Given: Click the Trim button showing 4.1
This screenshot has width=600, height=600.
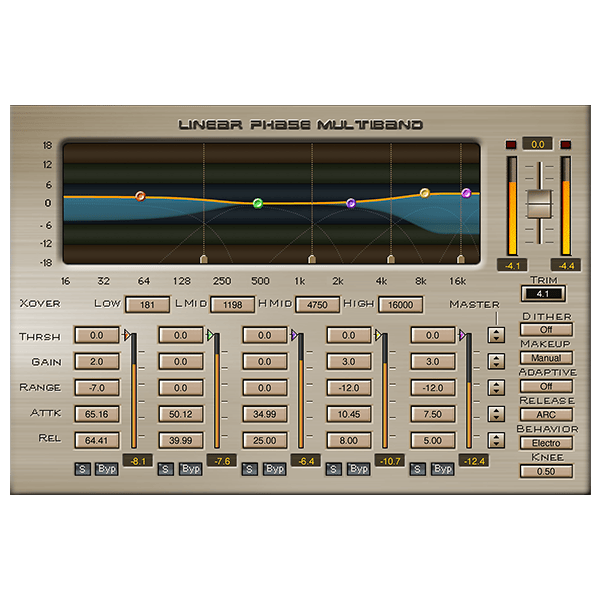Looking at the screenshot, I should (x=543, y=293).
